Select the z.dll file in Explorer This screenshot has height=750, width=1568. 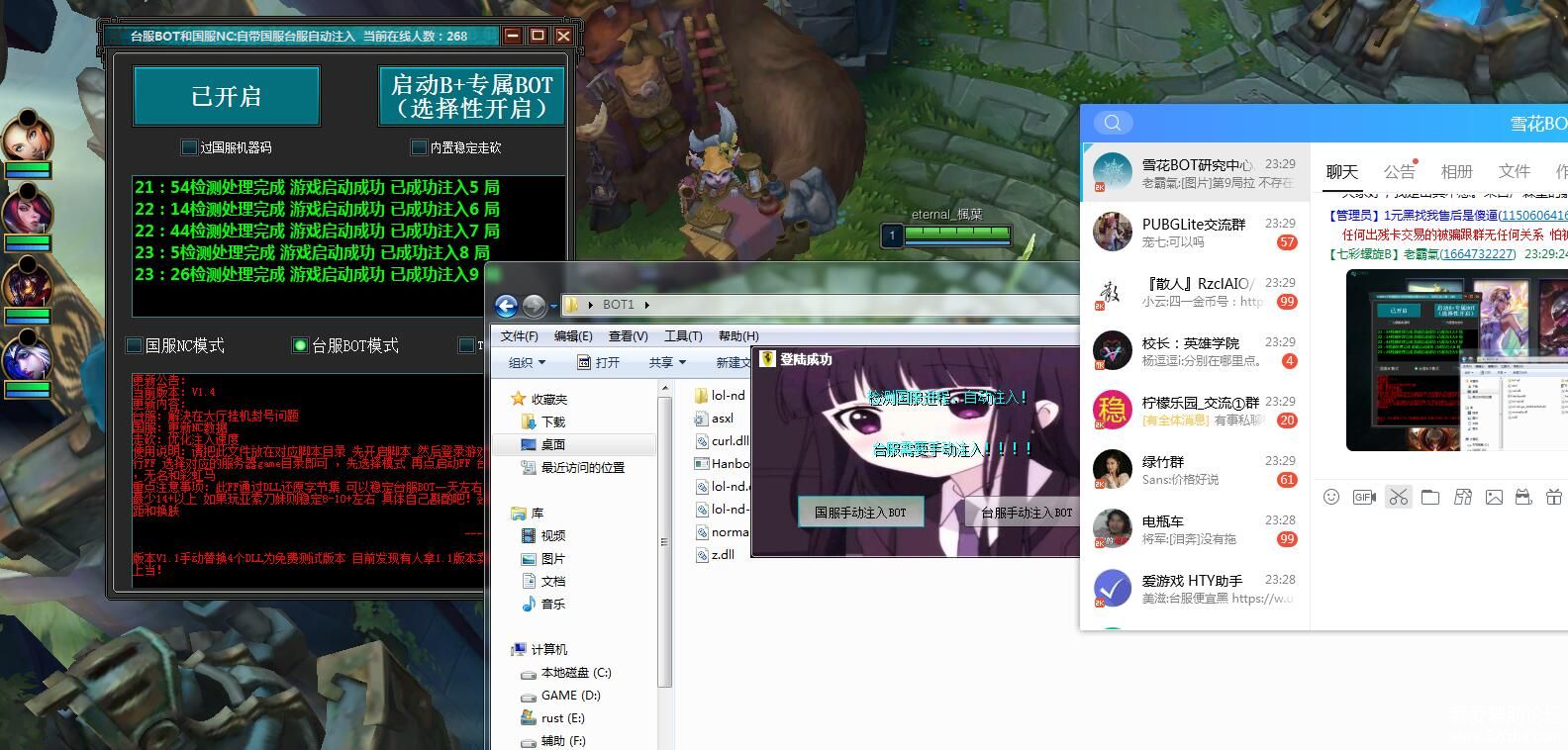(715, 555)
